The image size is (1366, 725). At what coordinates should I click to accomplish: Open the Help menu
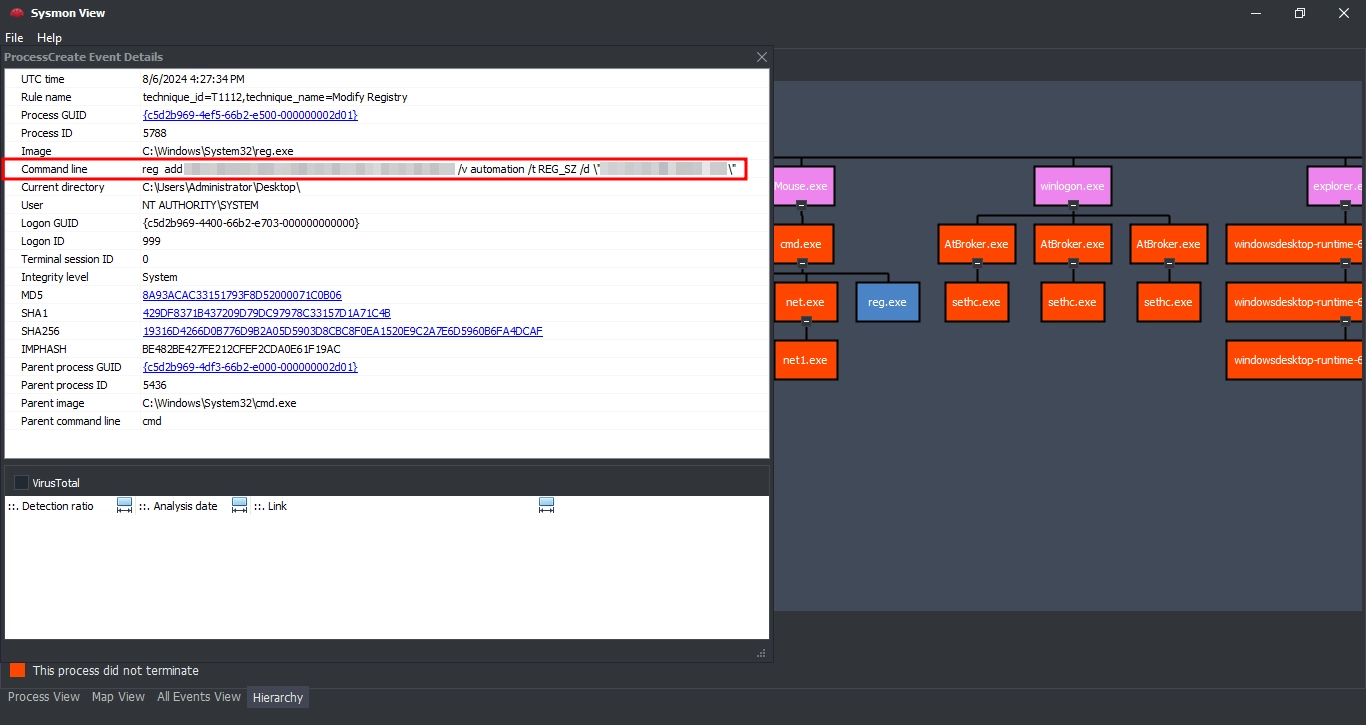[x=49, y=38]
